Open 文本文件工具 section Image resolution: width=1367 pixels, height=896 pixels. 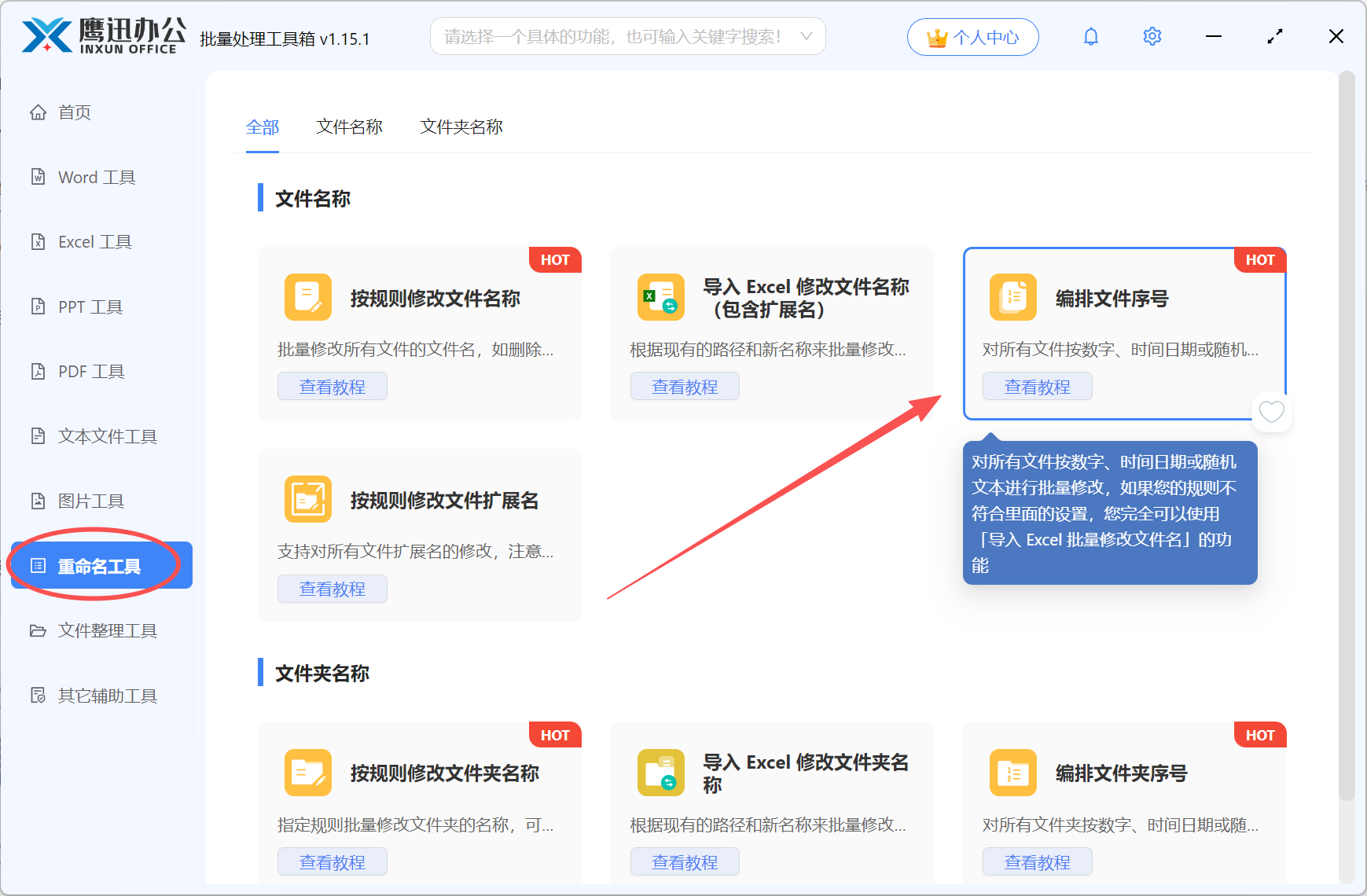point(106,435)
